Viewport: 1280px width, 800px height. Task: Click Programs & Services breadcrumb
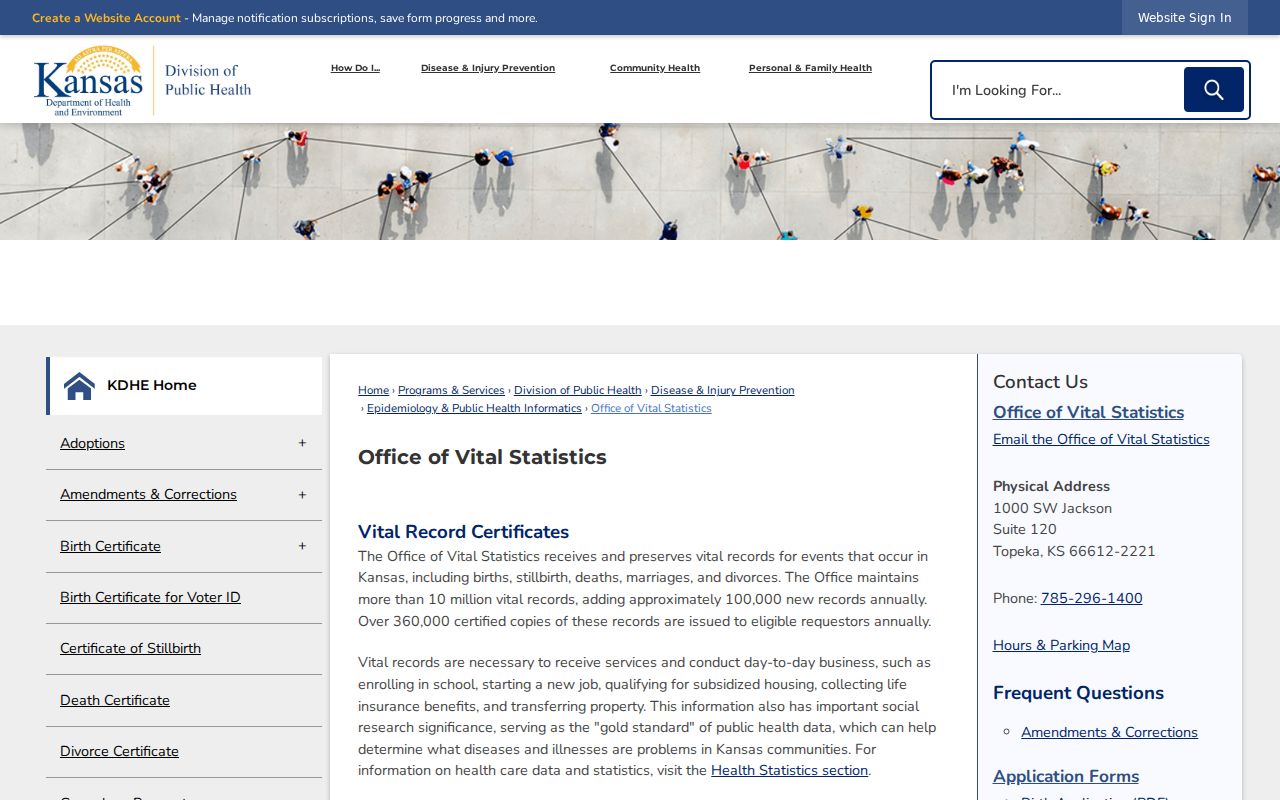[451, 390]
